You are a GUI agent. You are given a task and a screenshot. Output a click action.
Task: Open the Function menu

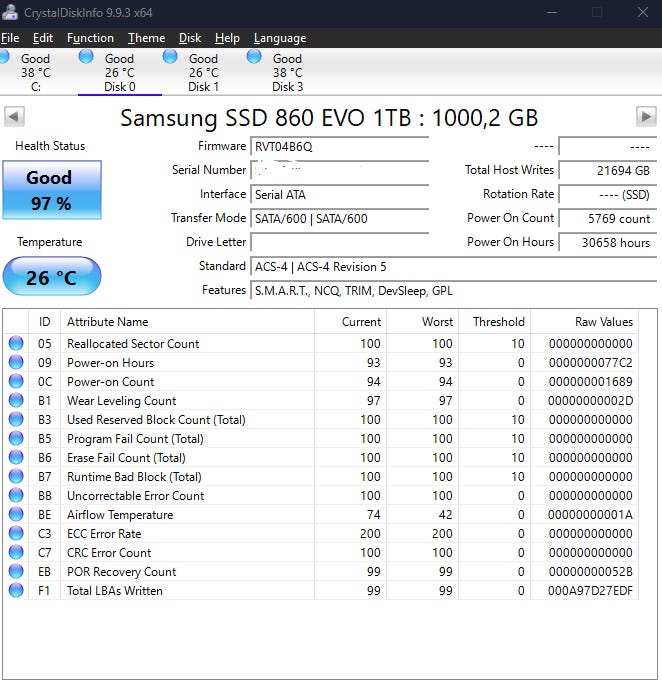pos(90,38)
